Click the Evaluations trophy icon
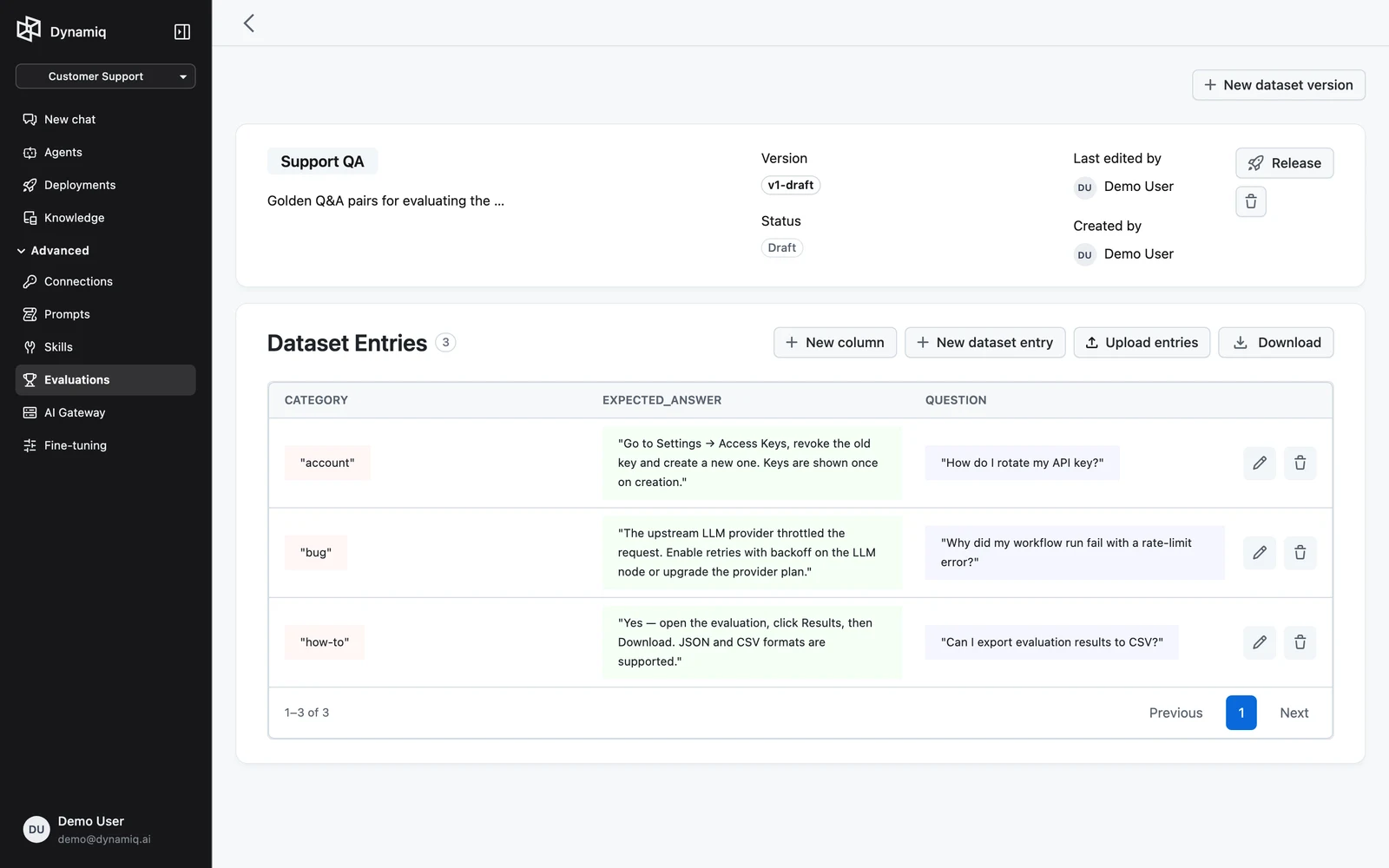This screenshot has width=1389, height=868. coord(30,380)
